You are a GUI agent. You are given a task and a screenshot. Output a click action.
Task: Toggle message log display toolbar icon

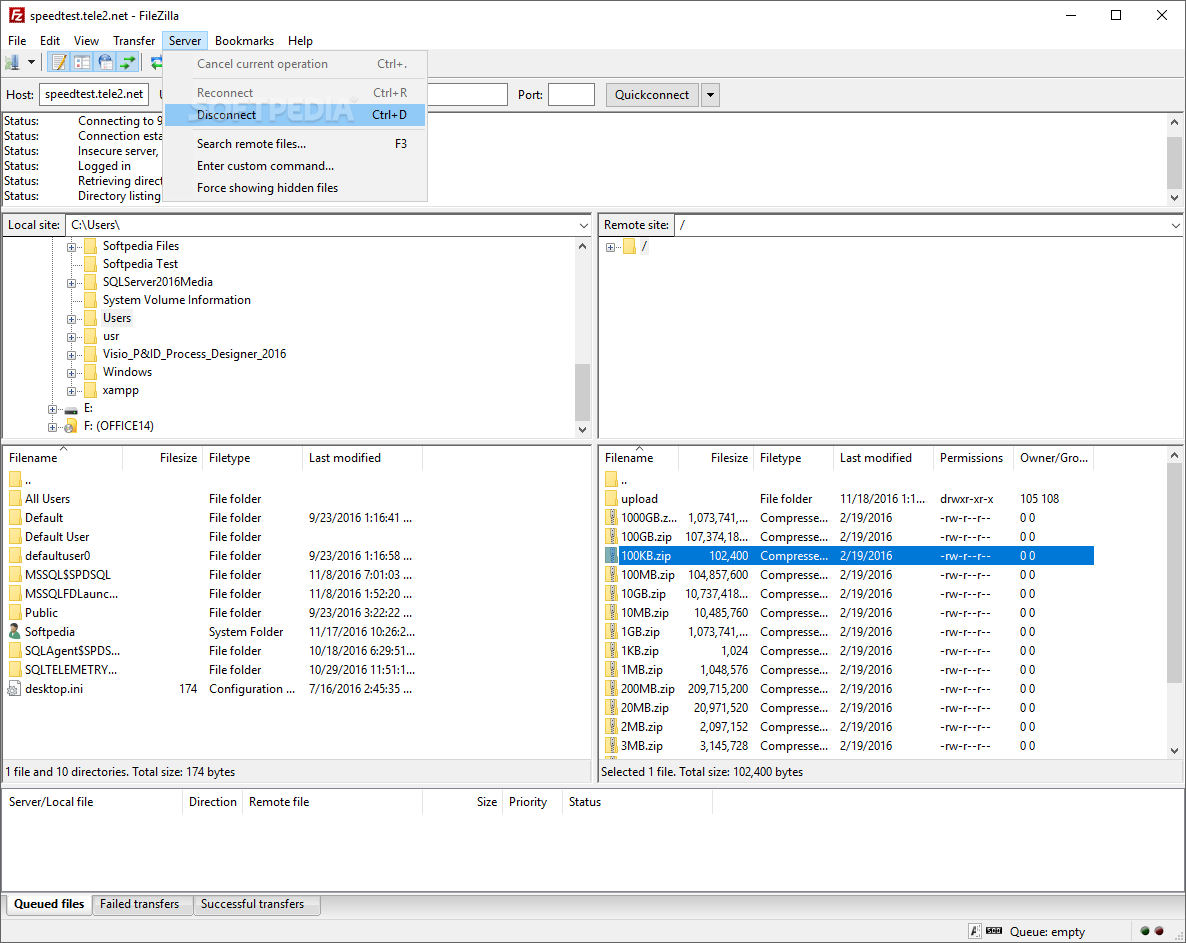pyautogui.click(x=59, y=62)
